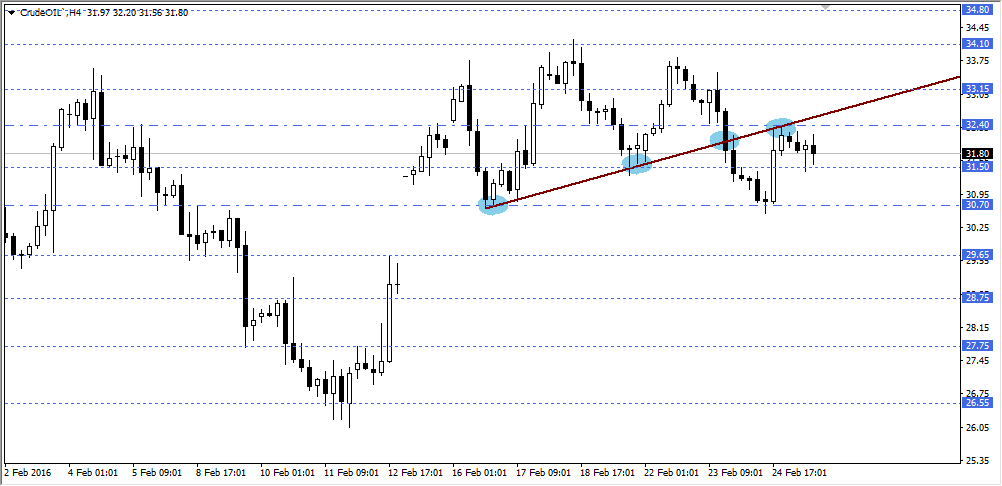Viewport: 1002px width, 486px height.
Task: Click the 32.40 price level label
Action: pyautogui.click(x=976, y=125)
